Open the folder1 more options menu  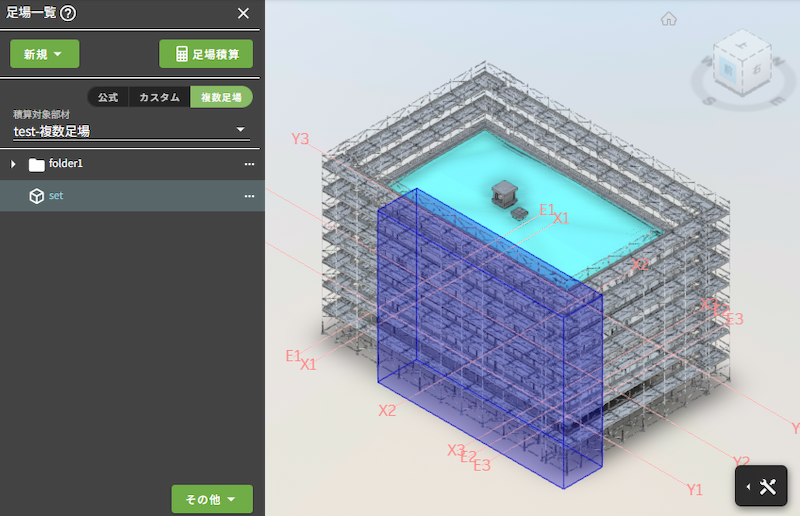coord(249,164)
